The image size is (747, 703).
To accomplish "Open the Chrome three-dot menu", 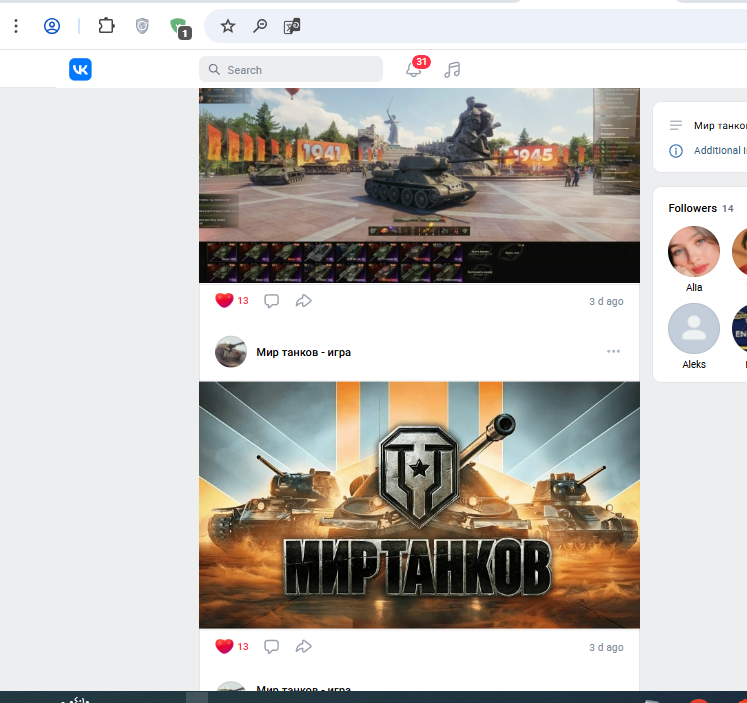I will [x=16, y=26].
